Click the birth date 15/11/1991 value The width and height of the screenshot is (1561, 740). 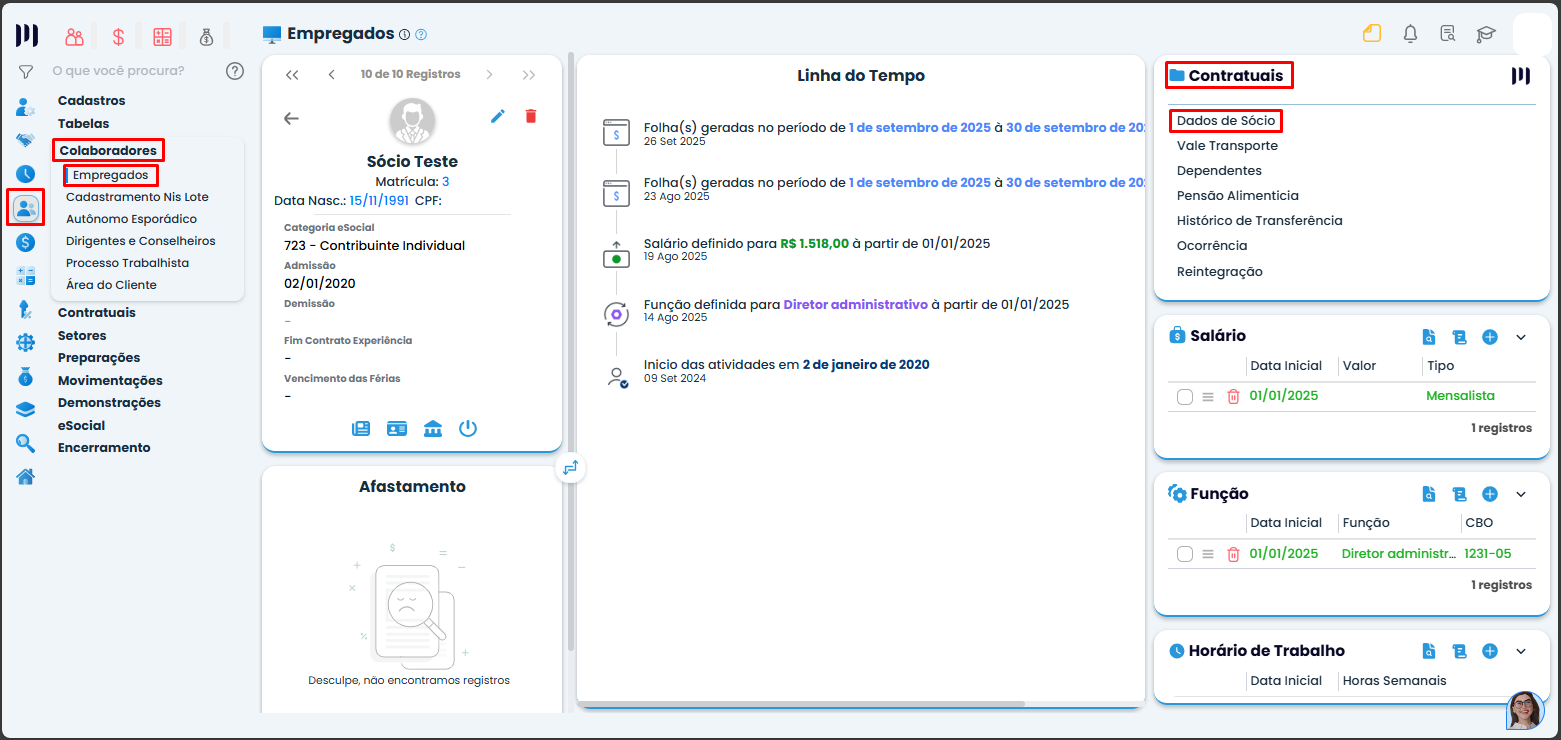click(x=379, y=201)
